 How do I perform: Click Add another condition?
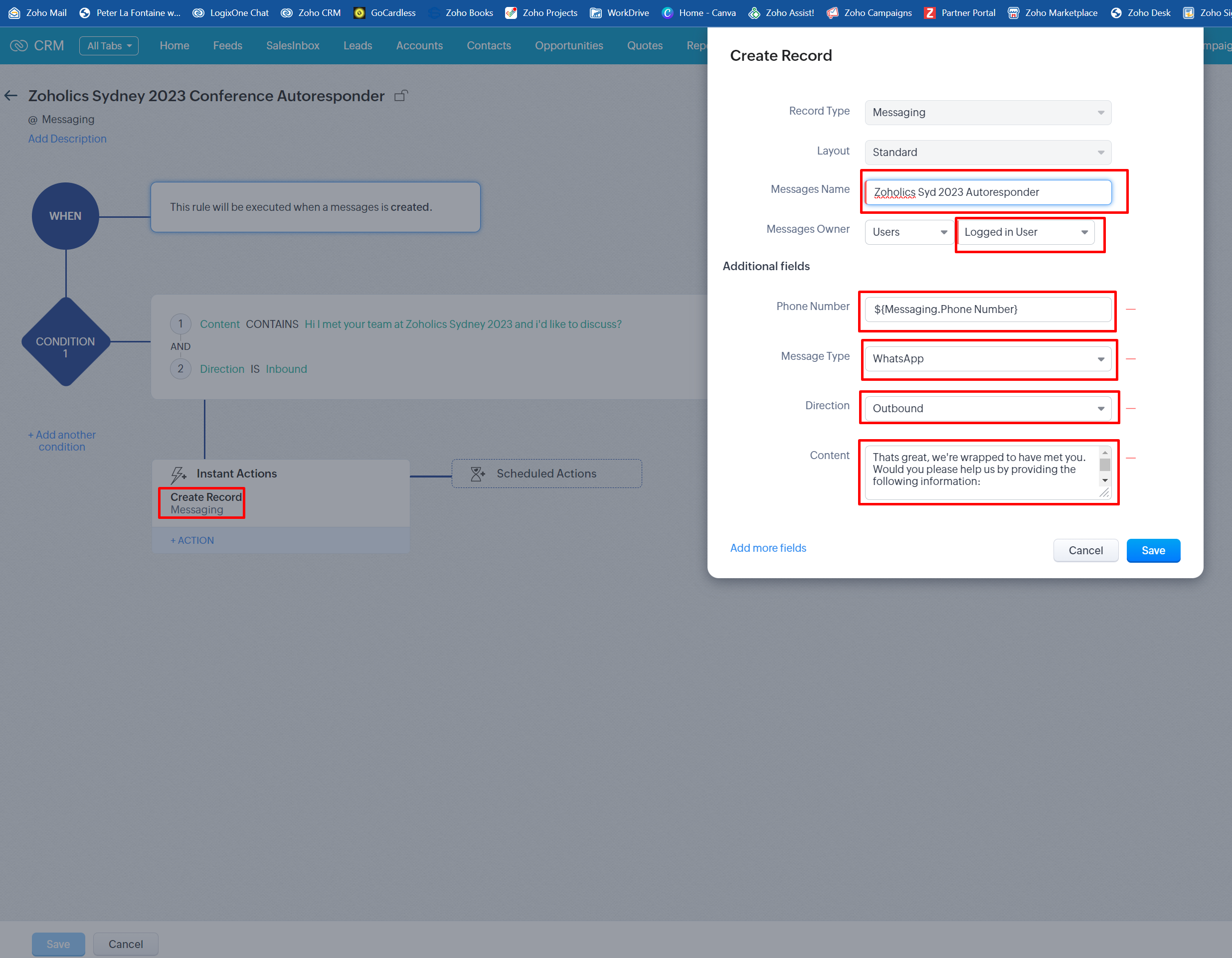point(62,441)
